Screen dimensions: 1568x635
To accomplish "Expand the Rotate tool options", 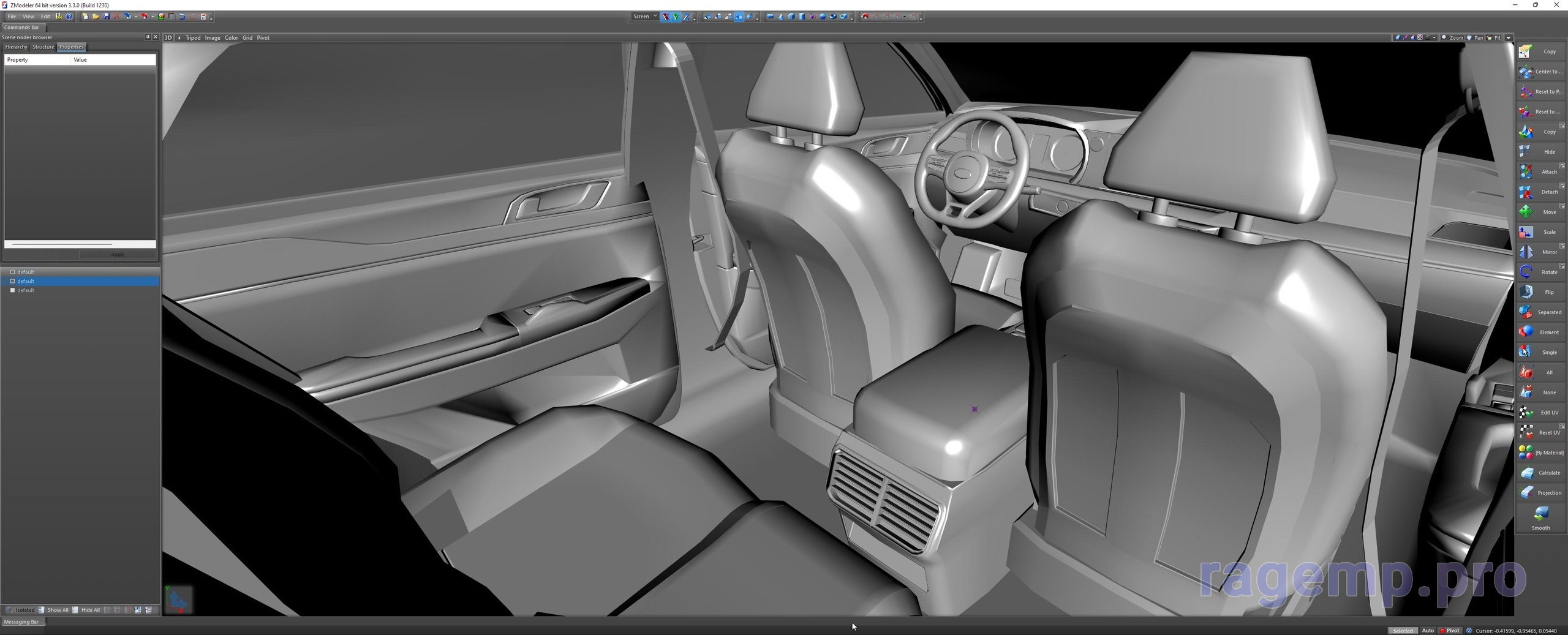I will 1562,266.
